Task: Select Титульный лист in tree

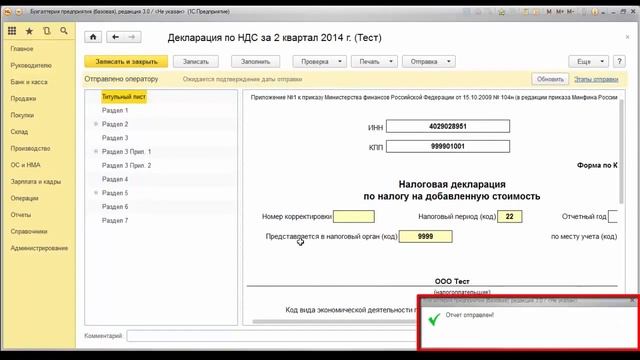Action: pyautogui.click(x=124, y=97)
